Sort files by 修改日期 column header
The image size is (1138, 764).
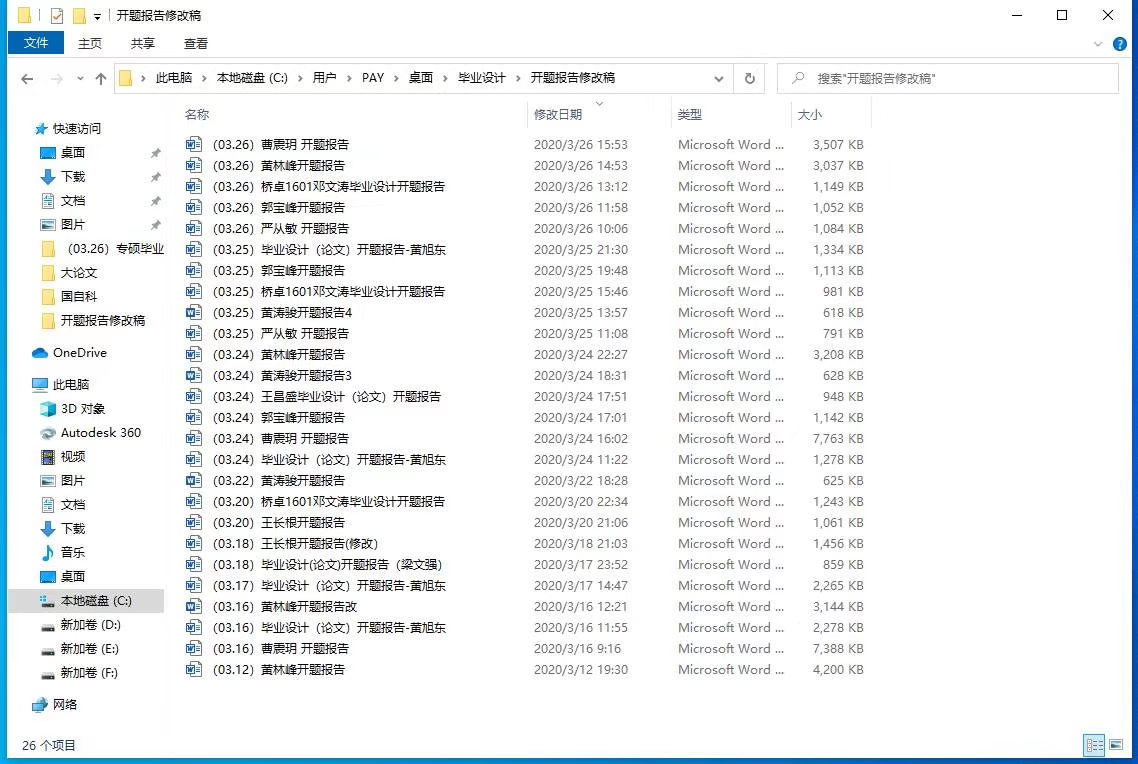(x=558, y=115)
